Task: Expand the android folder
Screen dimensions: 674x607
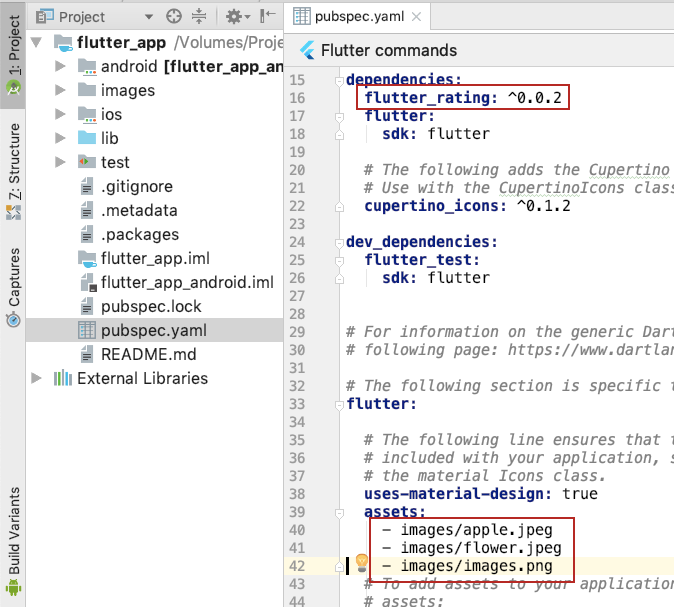Action: pos(60,66)
